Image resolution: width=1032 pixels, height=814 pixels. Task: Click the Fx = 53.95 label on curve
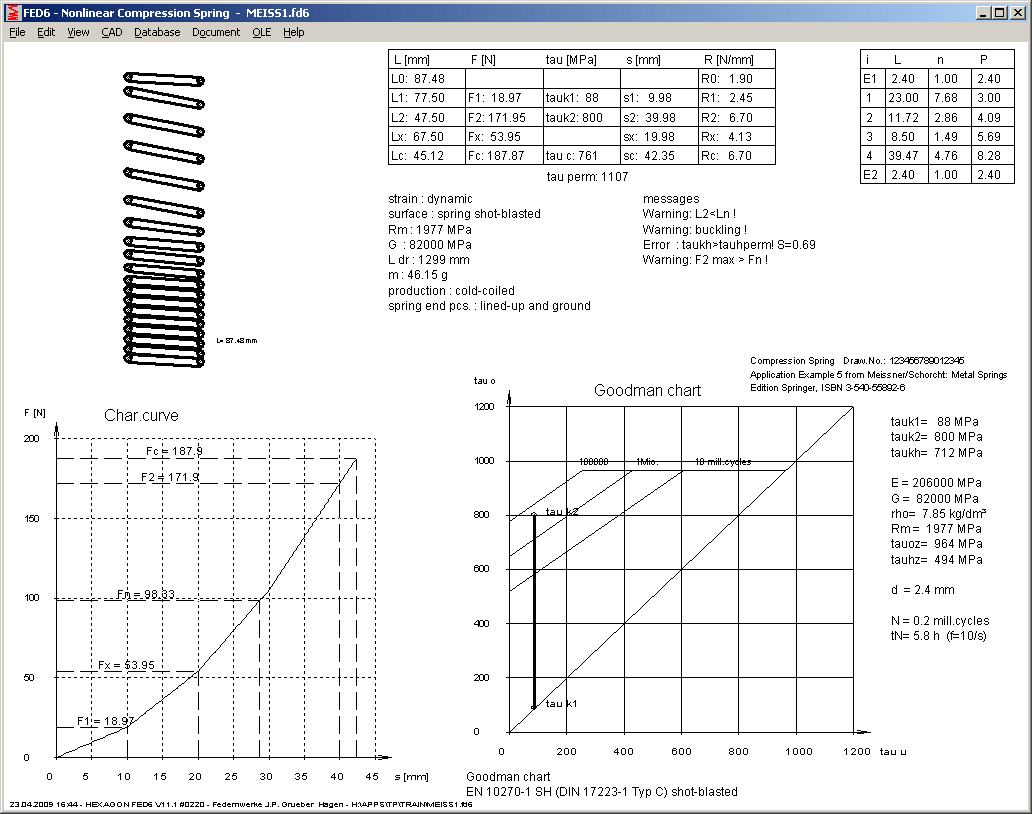click(127, 665)
